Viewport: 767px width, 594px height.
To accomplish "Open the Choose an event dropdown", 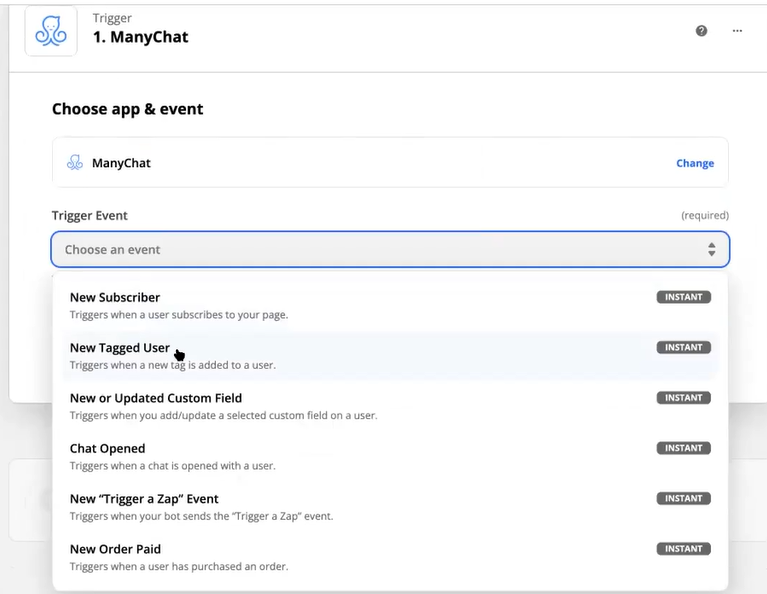I will [390, 250].
